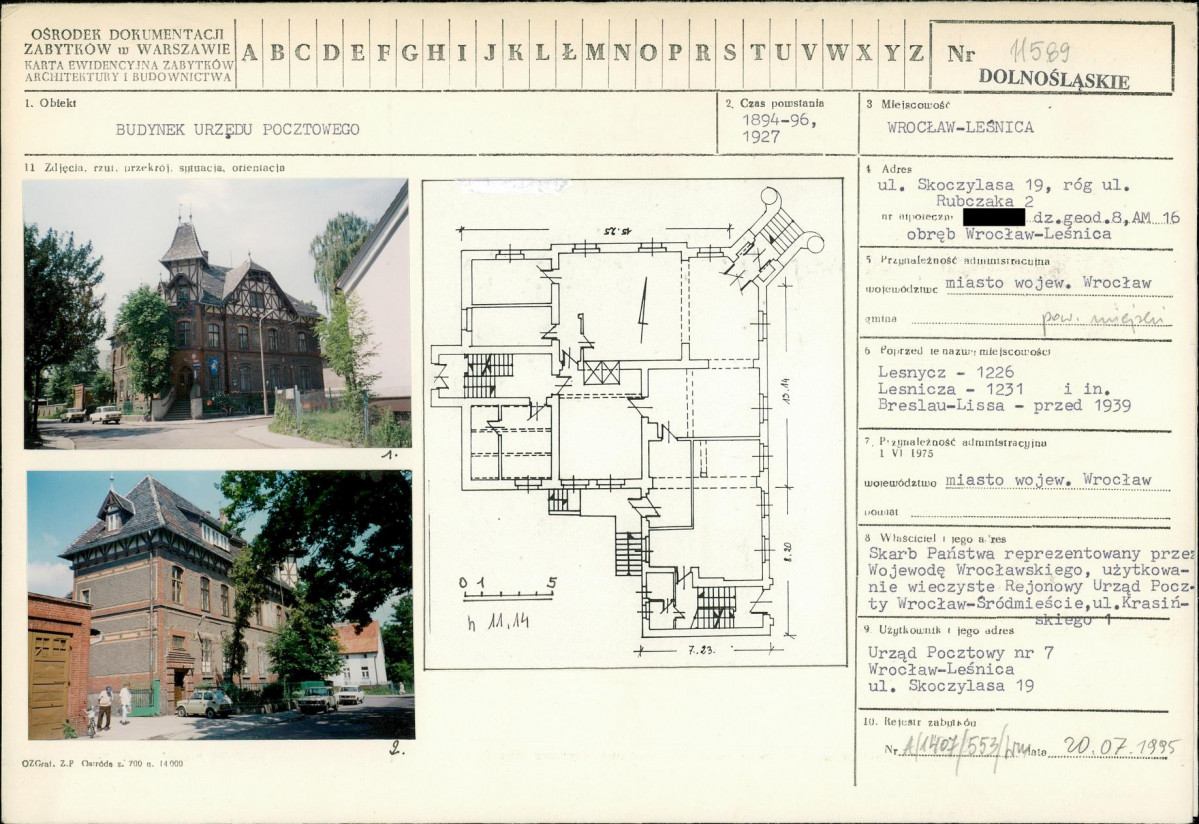Click the scale bar below the floor plan
Image resolution: width=1199 pixels, height=824 pixels.
507,595
